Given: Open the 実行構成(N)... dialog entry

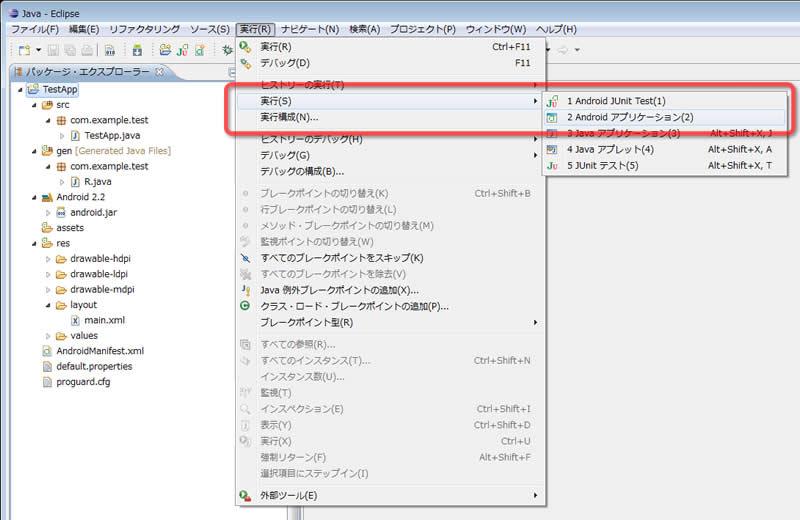Looking at the screenshot, I should coord(390,117).
